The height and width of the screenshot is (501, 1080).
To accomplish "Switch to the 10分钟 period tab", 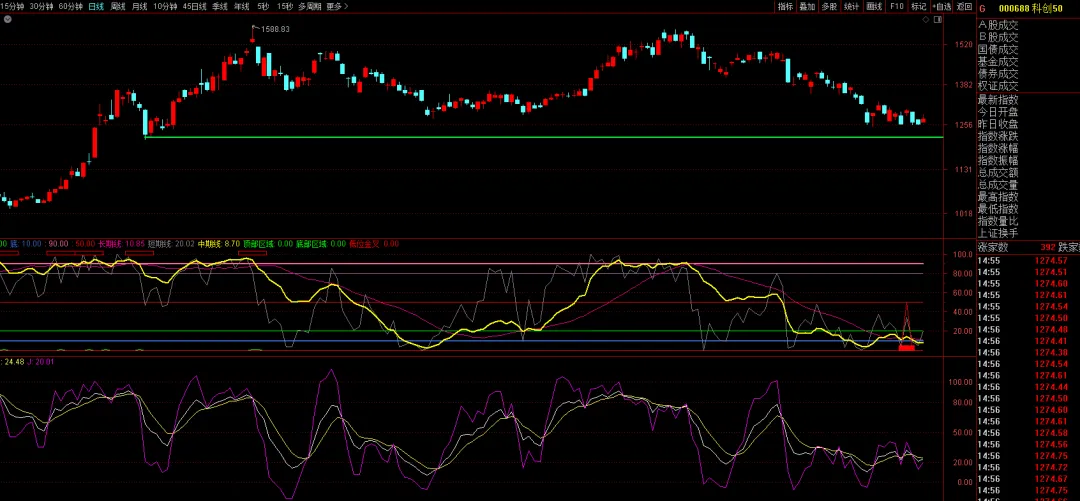I will click(165, 6).
